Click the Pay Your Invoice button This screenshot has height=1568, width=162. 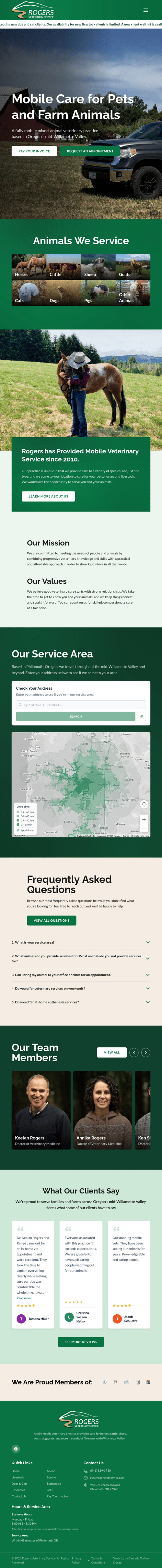point(34,151)
